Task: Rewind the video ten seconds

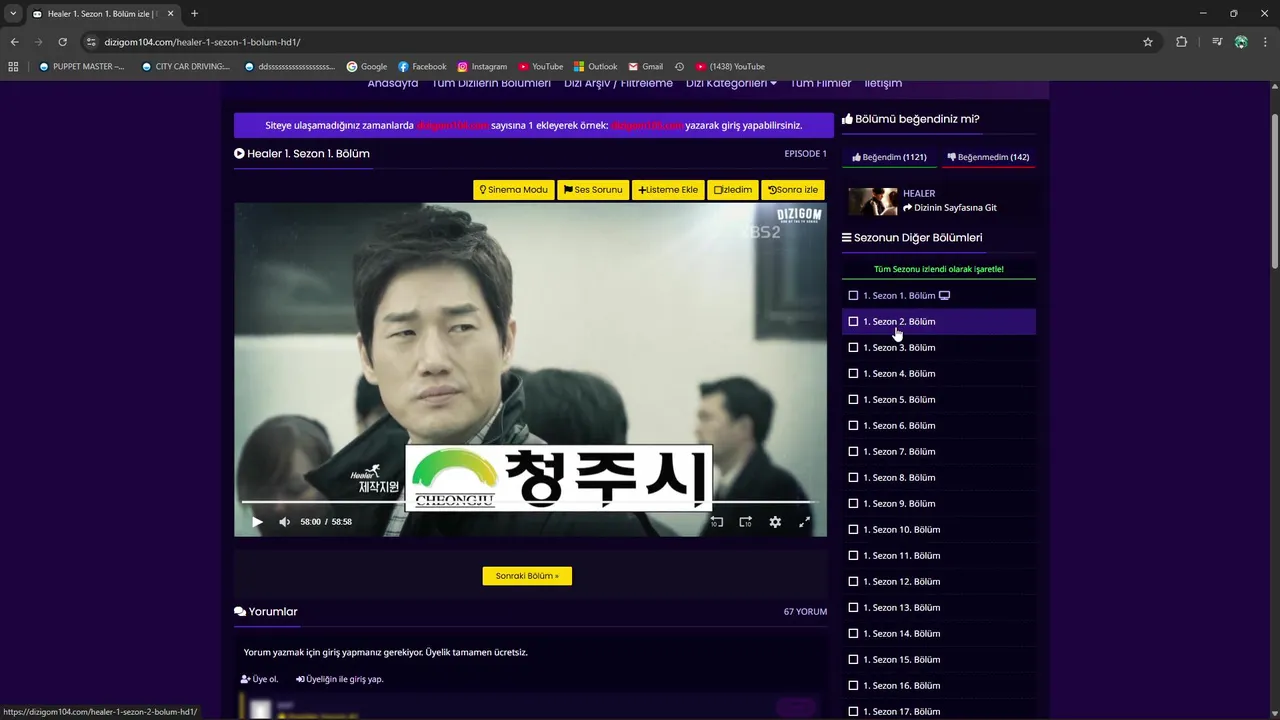Action: [x=717, y=522]
